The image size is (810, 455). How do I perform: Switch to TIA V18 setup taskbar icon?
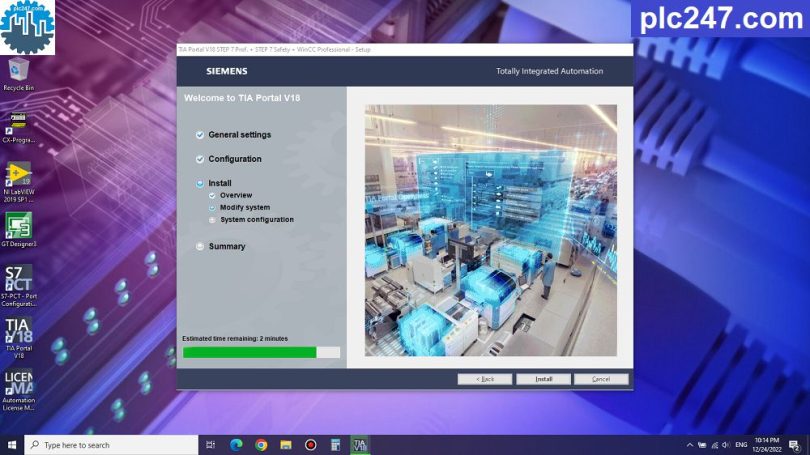(x=360, y=445)
